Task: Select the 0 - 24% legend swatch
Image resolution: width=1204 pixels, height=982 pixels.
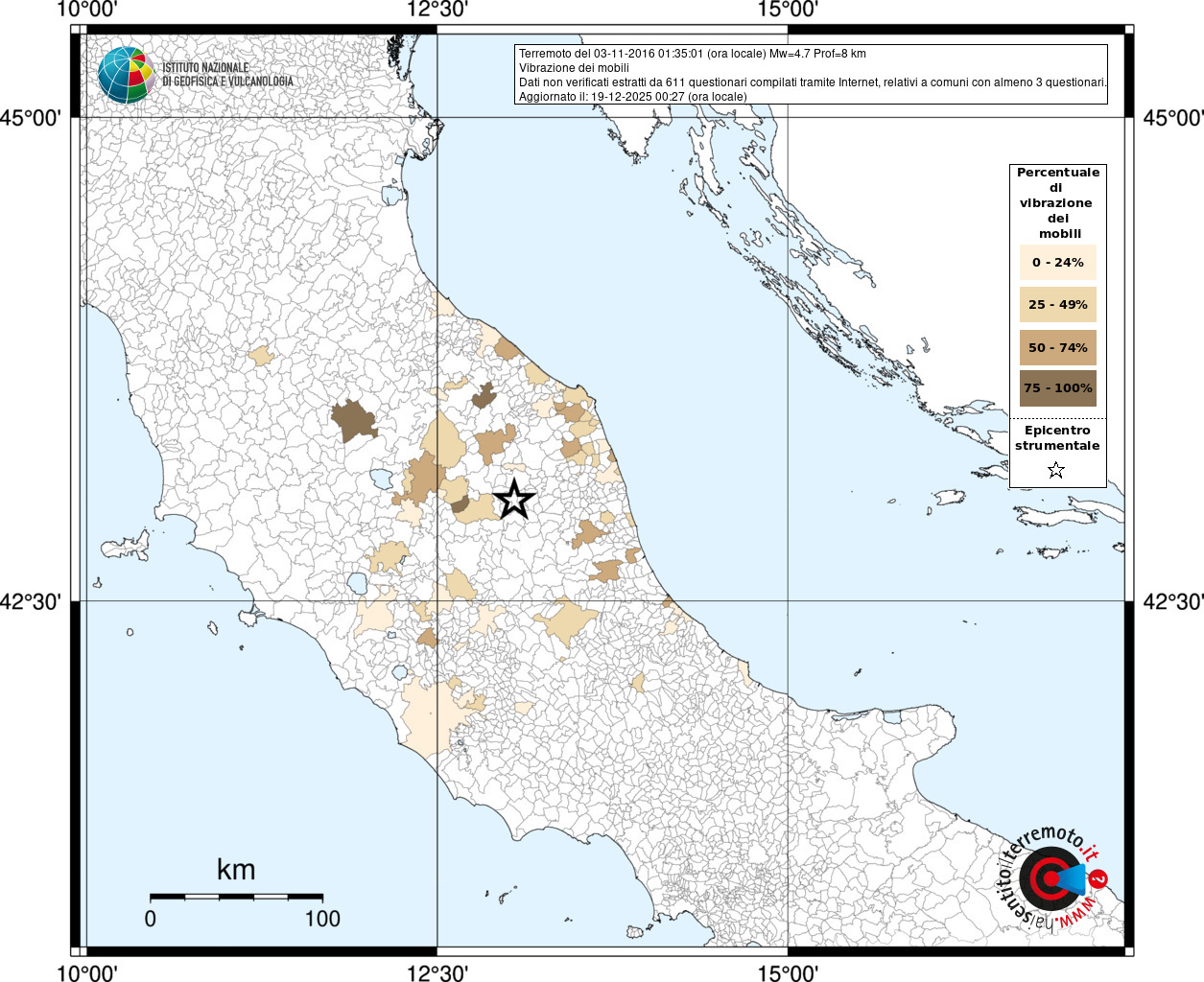Action: [1057, 263]
